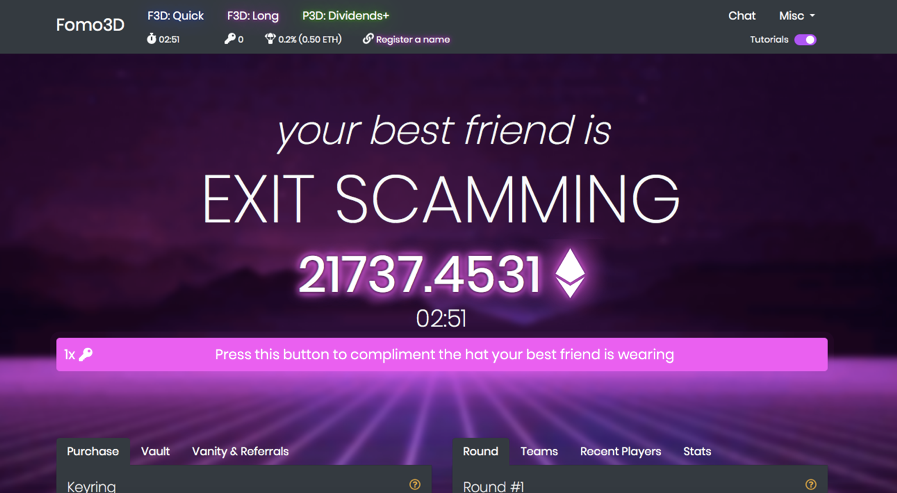The width and height of the screenshot is (897, 493).
Task: Click the key icon on the pink buy button
Action: point(86,355)
